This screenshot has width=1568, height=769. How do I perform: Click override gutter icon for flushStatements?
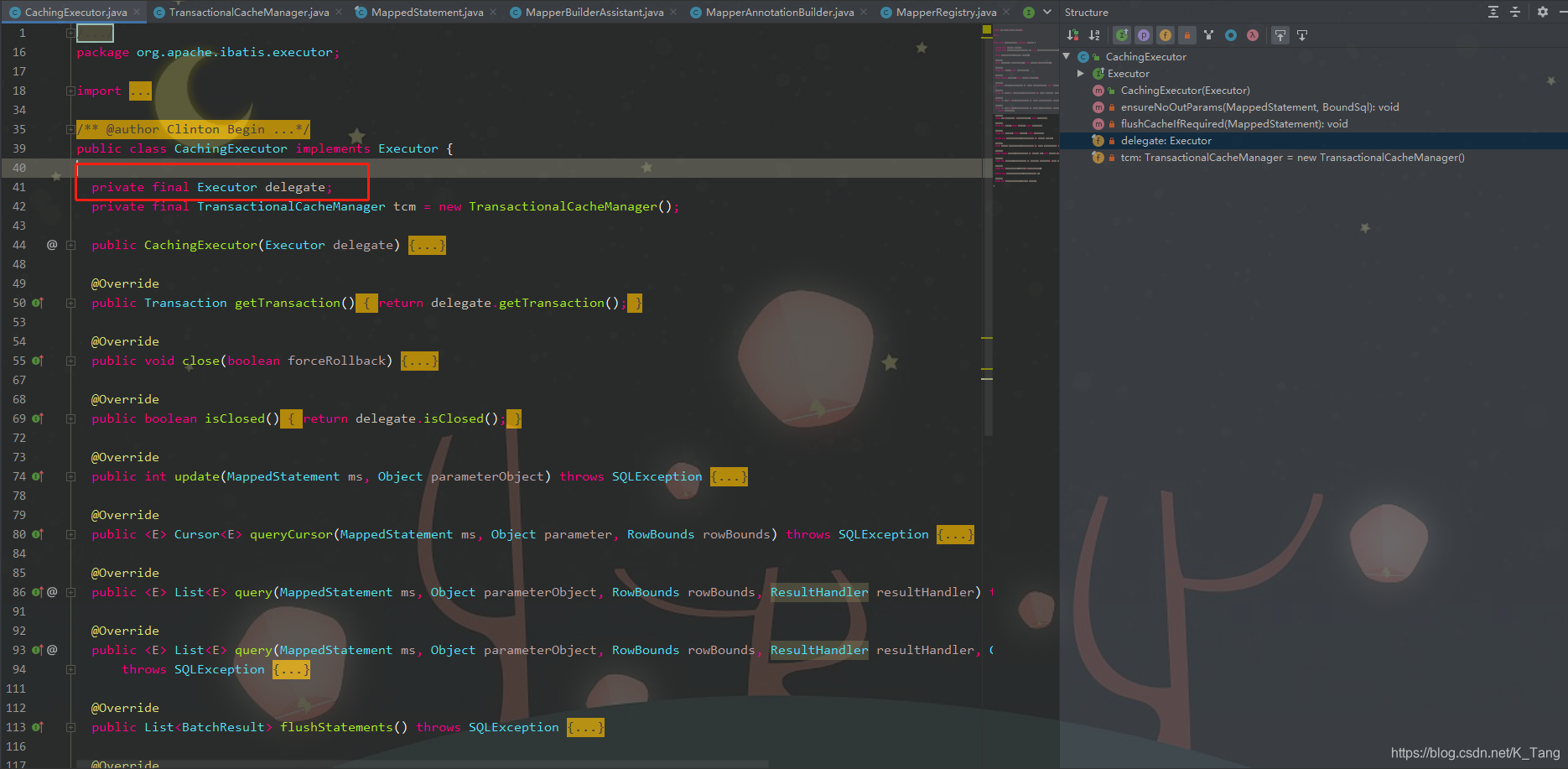pyautogui.click(x=38, y=727)
